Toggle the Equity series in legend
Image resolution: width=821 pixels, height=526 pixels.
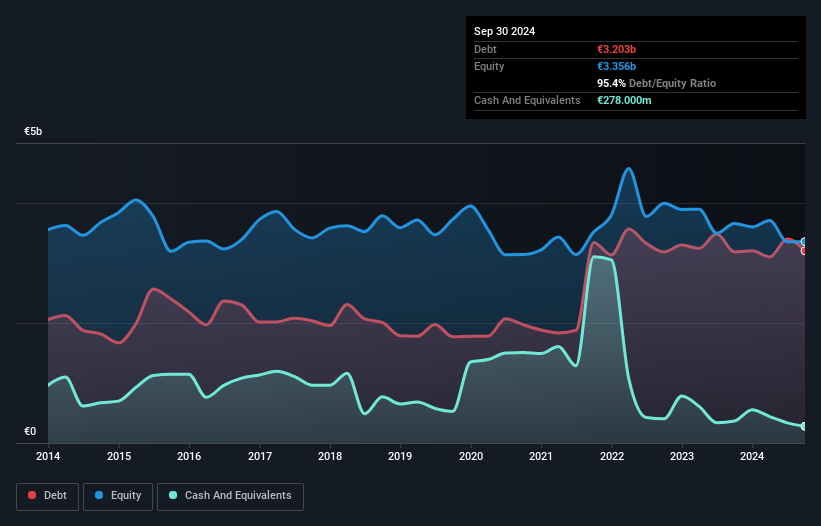pyautogui.click(x=118, y=496)
